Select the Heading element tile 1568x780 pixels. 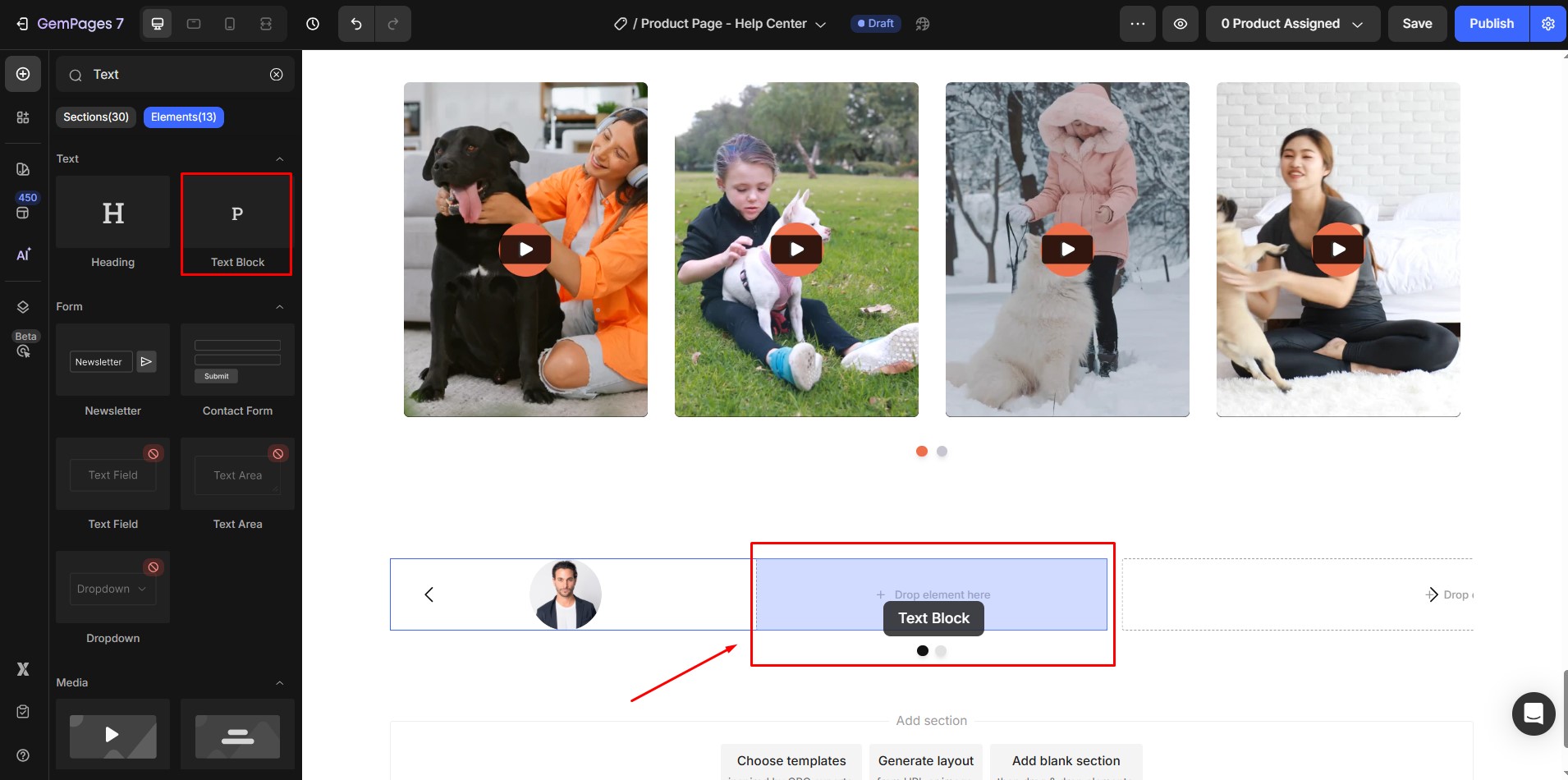point(113,223)
